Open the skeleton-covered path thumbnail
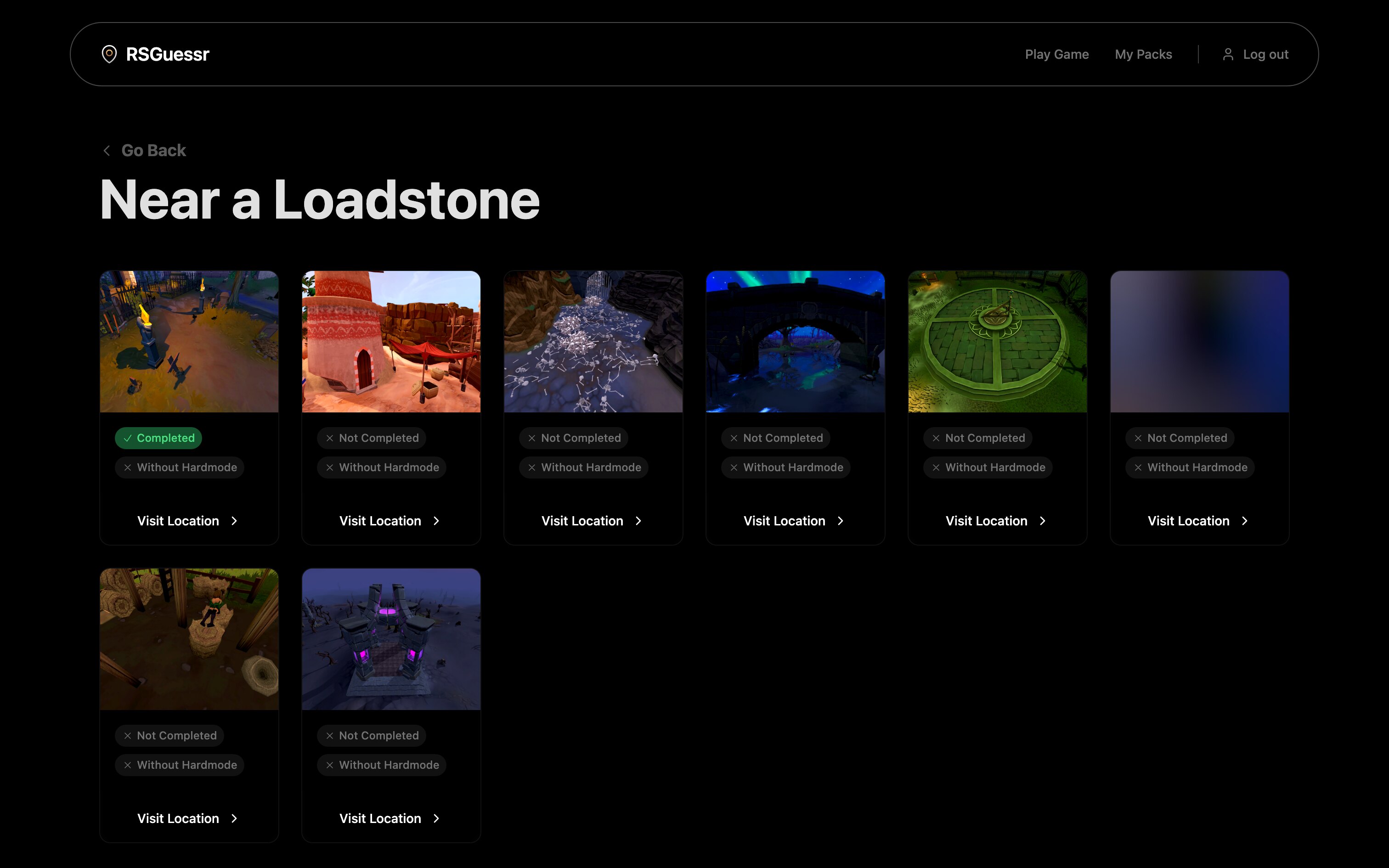Viewport: 1389px width, 868px height. pos(593,342)
